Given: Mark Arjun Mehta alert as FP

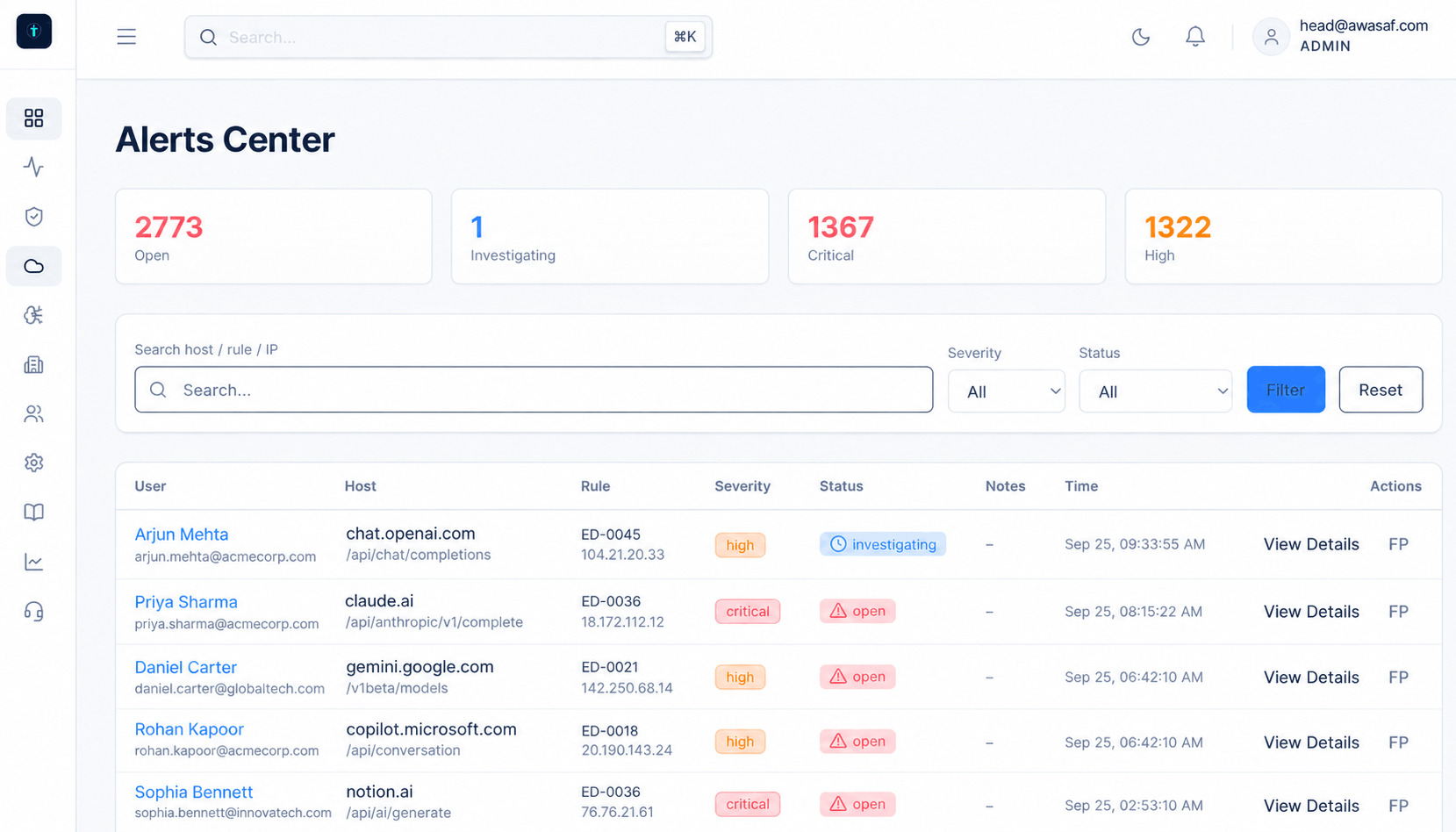Looking at the screenshot, I should (1399, 544).
